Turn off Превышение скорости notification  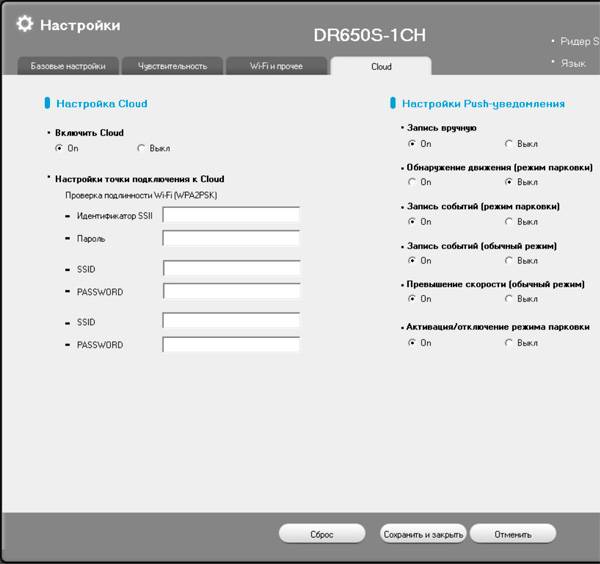(x=509, y=299)
